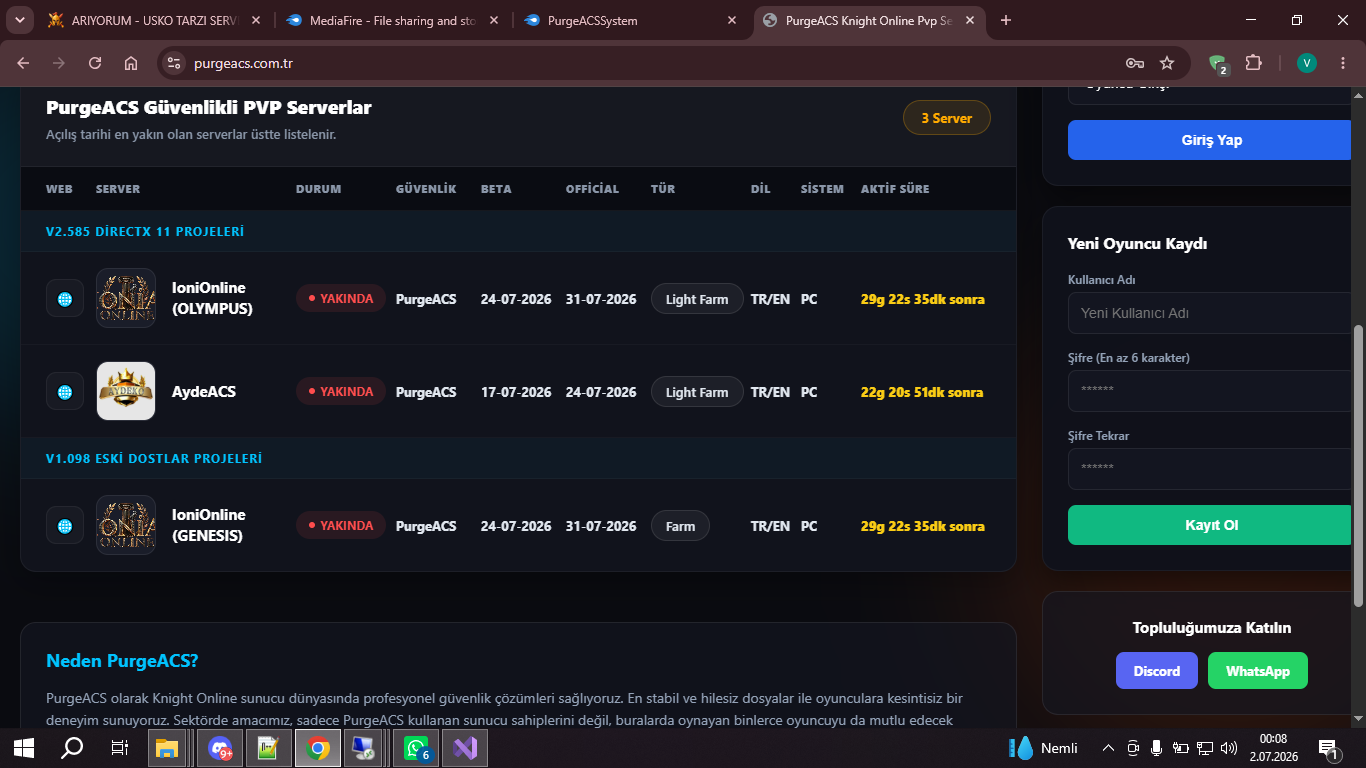Join via the Discord button
Viewport: 1366px width, 768px height.
coord(1157,671)
